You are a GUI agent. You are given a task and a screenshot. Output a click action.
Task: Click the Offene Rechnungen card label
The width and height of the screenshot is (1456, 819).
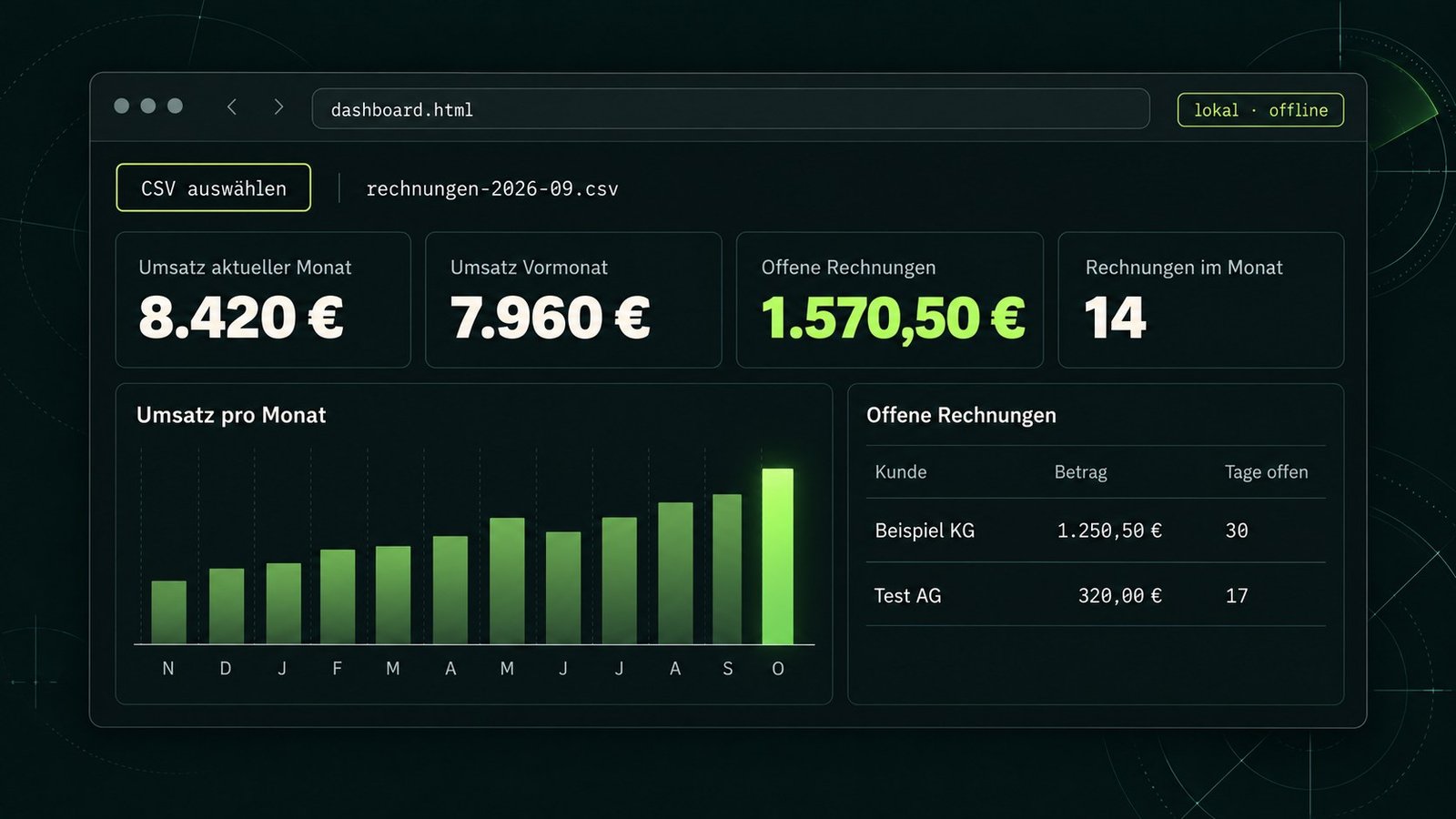(x=848, y=268)
